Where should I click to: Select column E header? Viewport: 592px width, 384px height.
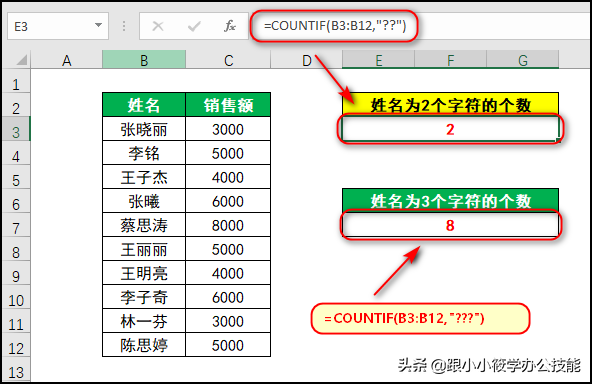click(378, 60)
